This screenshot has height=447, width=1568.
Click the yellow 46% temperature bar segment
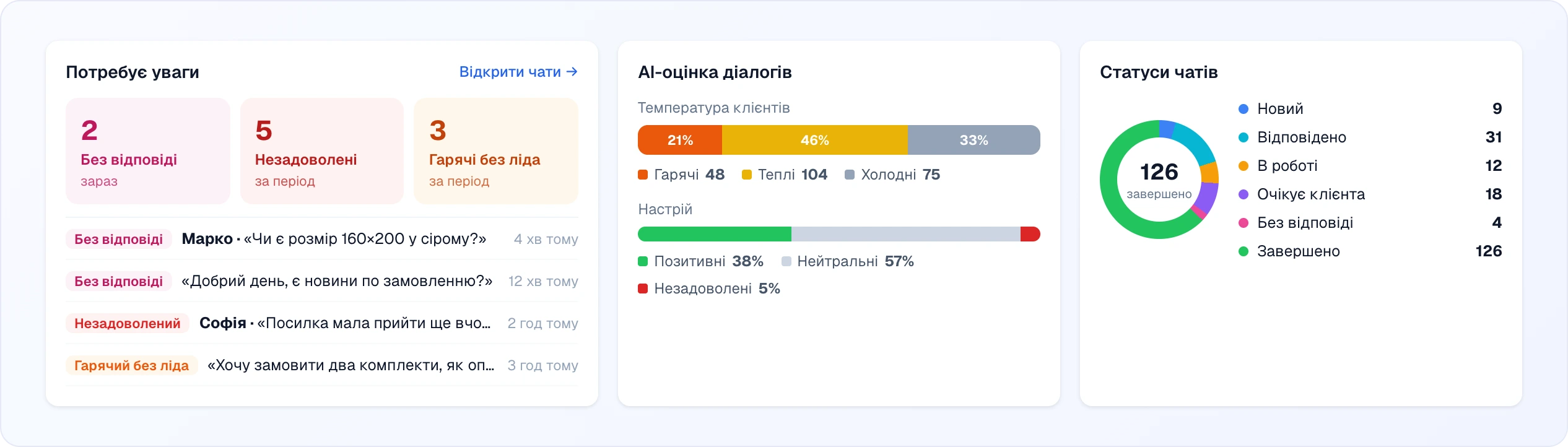pos(815,140)
